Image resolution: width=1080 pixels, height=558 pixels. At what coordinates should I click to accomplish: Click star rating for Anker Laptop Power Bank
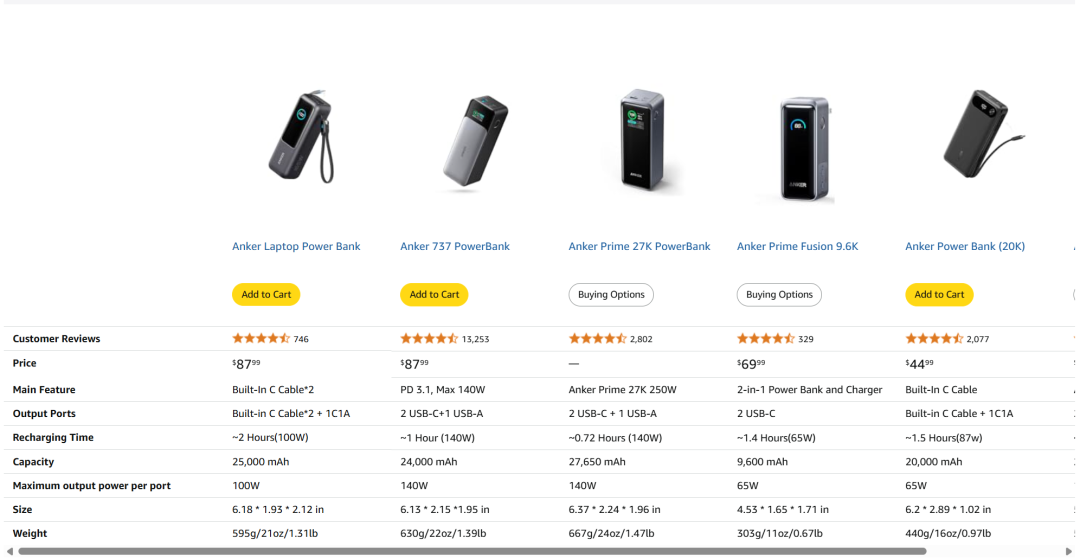click(261, 339)
